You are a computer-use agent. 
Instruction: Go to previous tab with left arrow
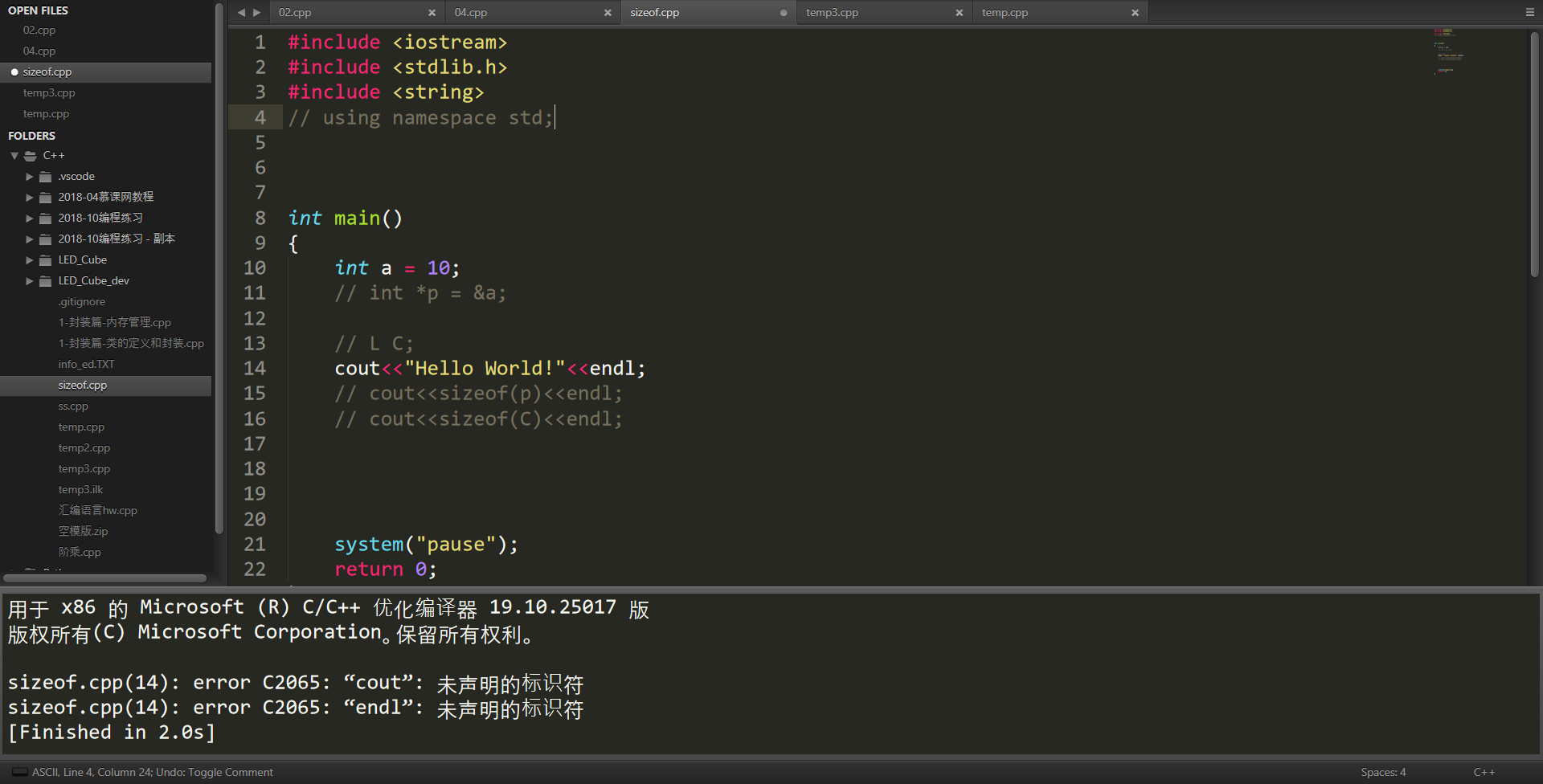point(241,12)
